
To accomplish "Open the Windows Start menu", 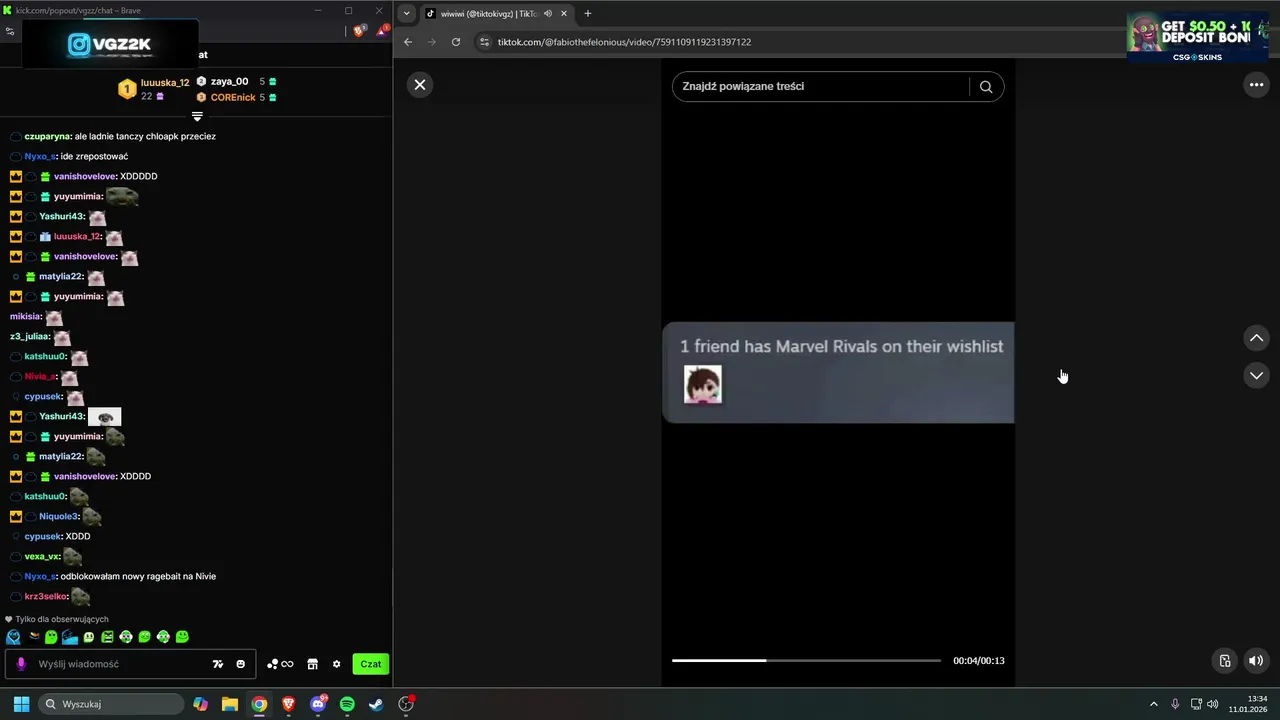I will click(x=21, y=704).
